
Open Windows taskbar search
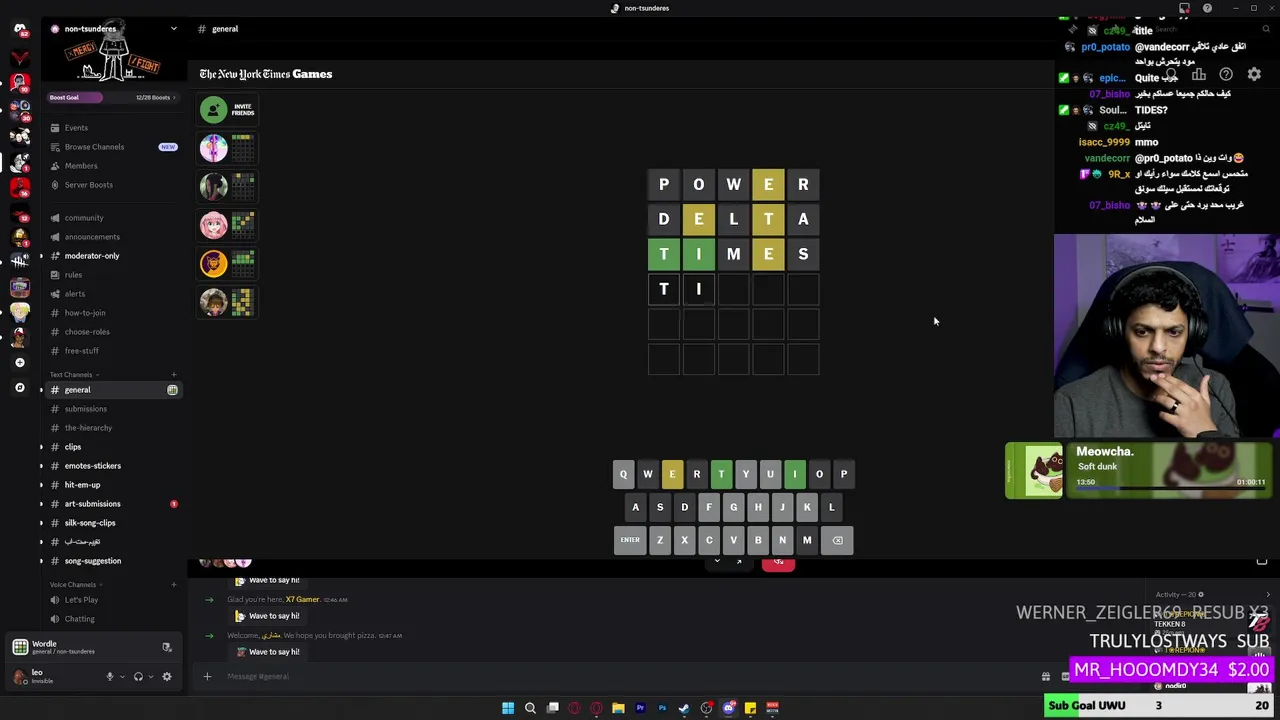[530, 708]
